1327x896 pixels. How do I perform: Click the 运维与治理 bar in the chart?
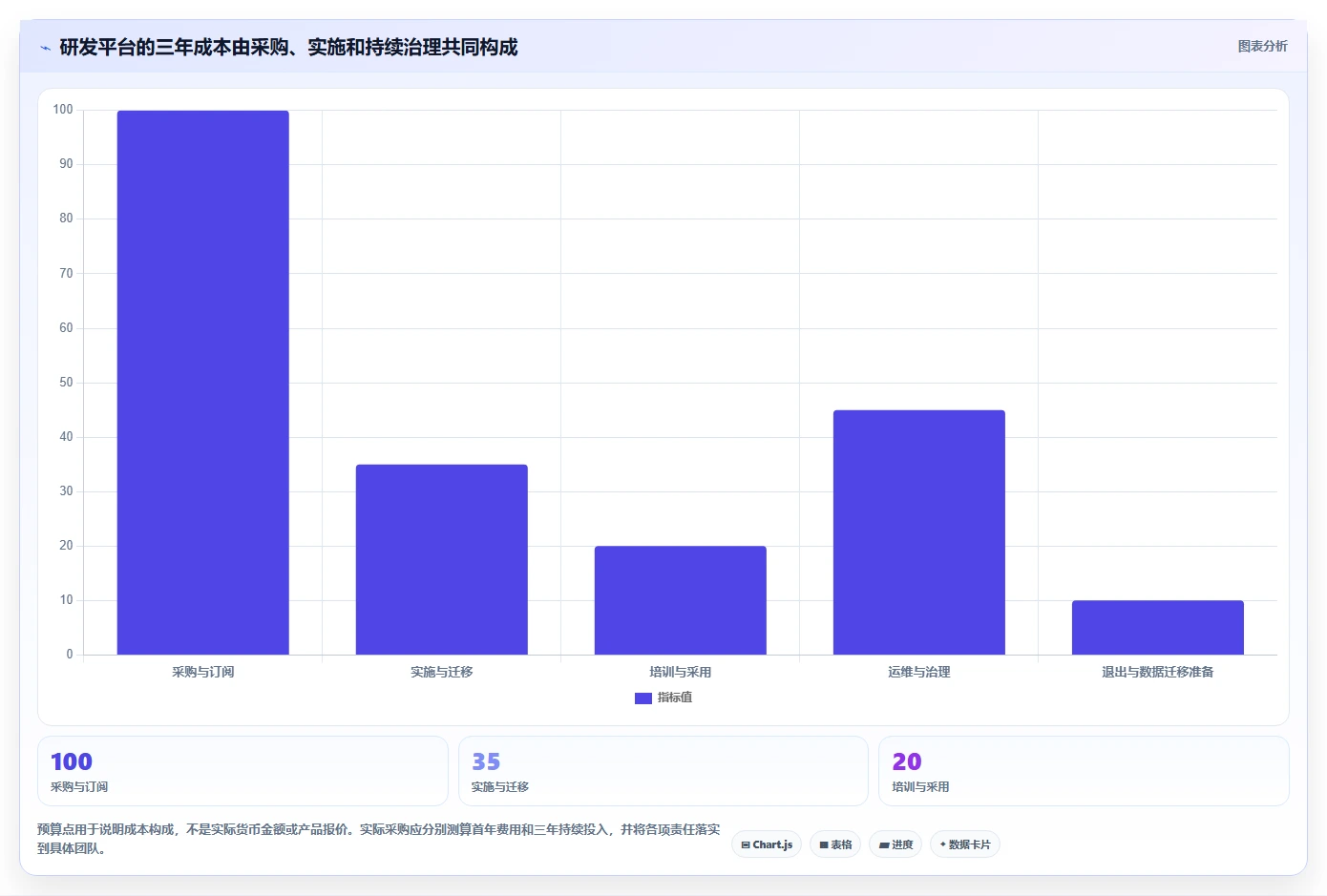tap(919, 532)
